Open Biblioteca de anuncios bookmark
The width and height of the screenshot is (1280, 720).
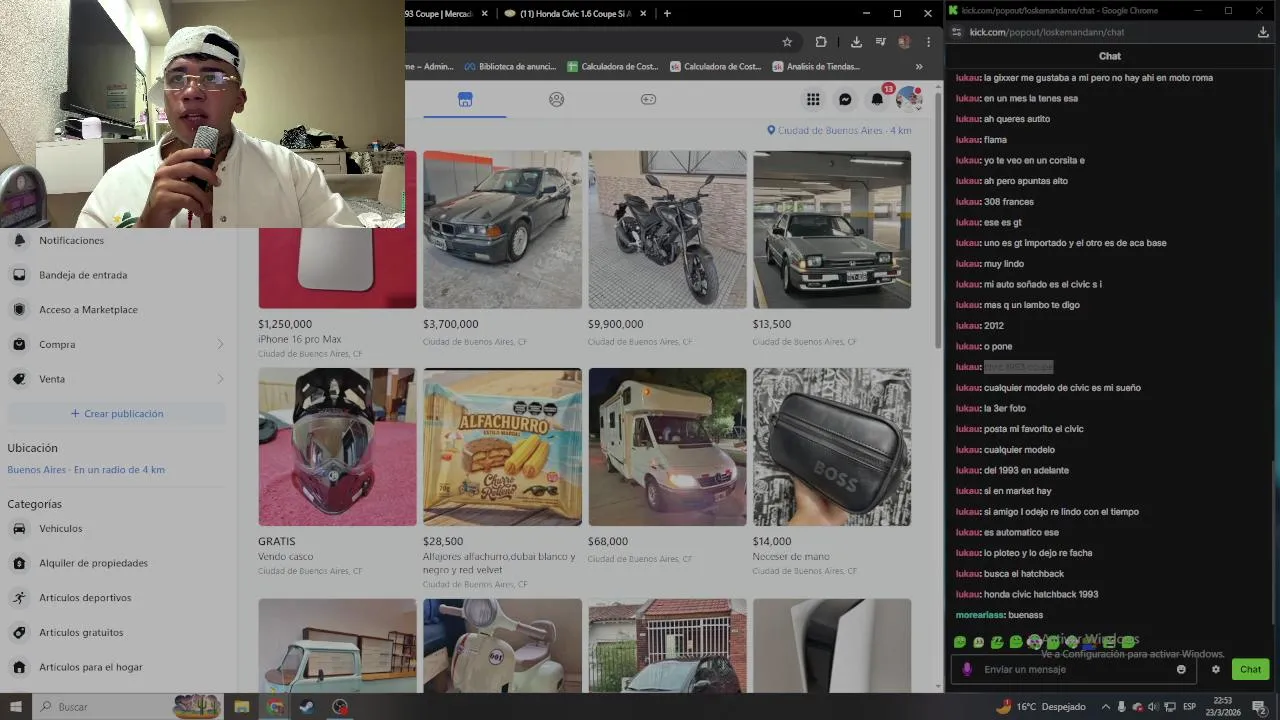click(510, 67)
